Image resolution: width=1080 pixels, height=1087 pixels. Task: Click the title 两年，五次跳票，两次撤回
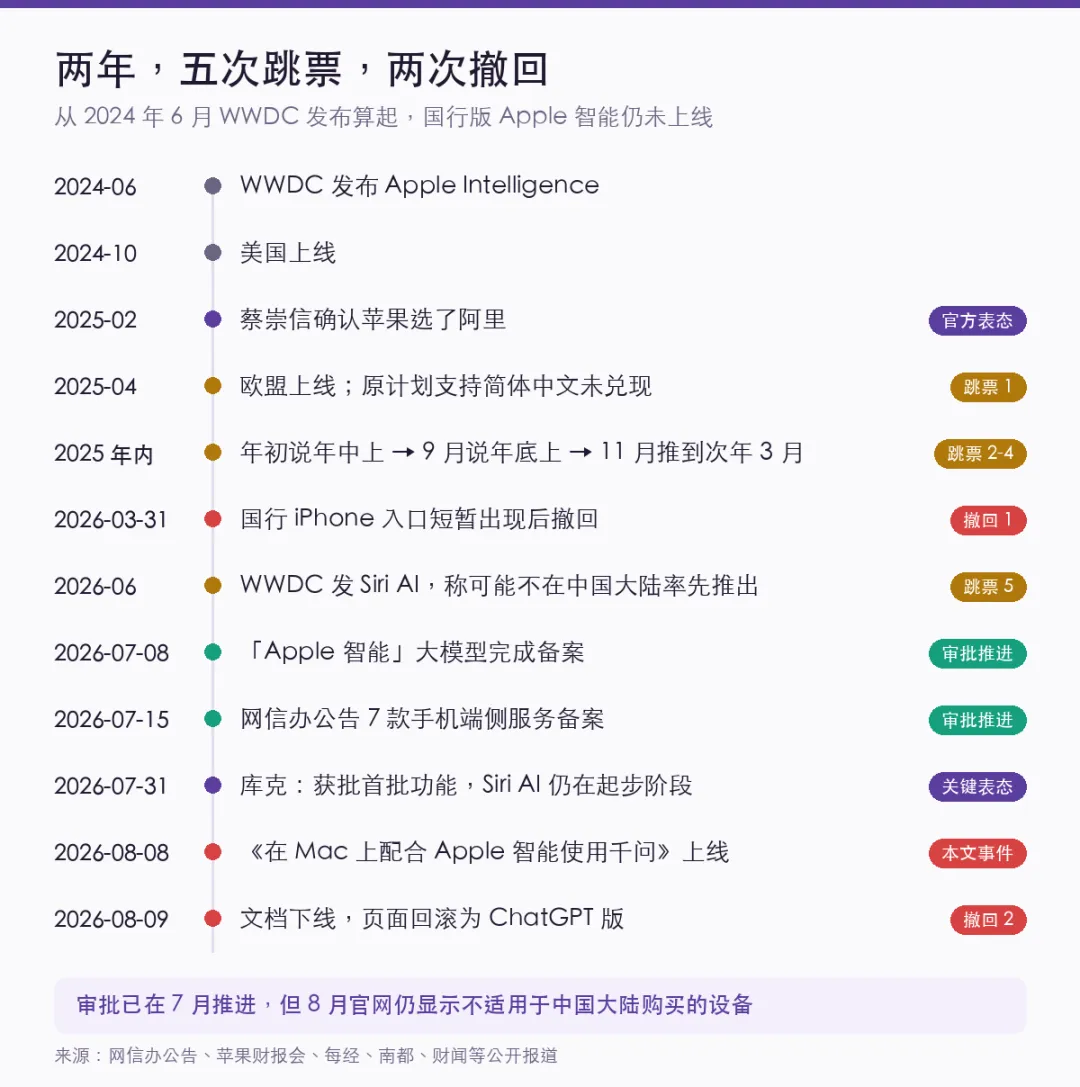pyautogui.click(x=302, y=69)
